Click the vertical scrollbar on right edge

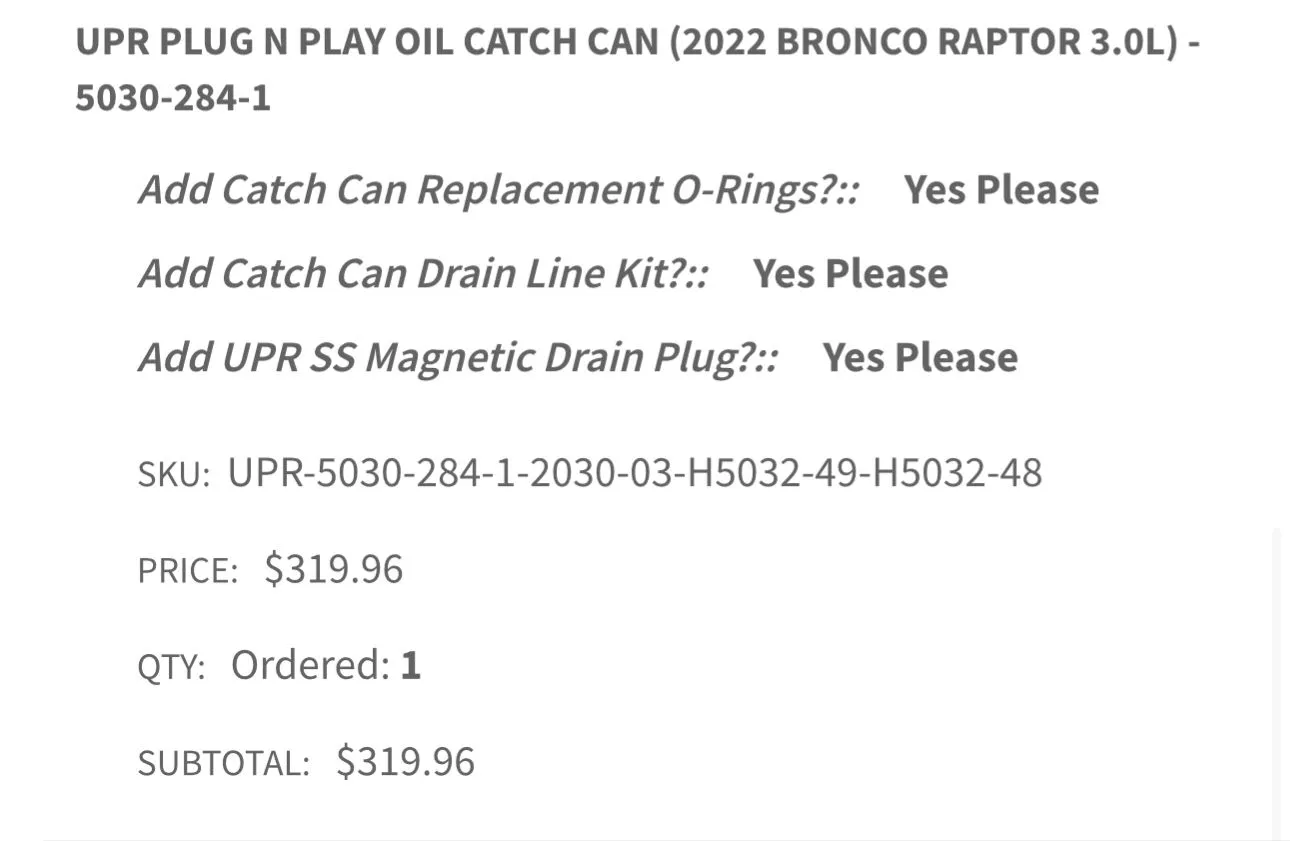pos(1275,684)
